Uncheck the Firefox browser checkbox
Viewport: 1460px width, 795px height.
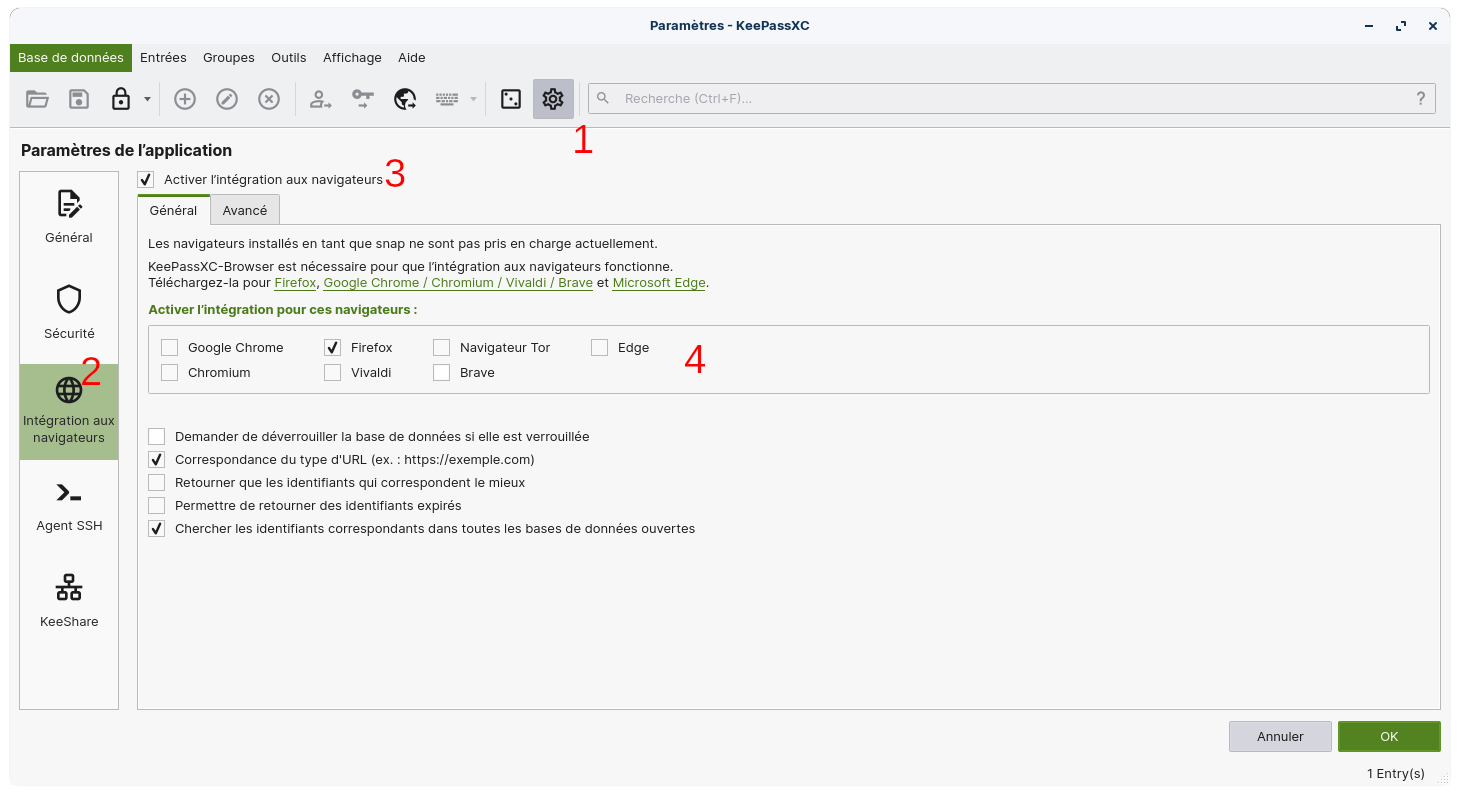point(333,348)
